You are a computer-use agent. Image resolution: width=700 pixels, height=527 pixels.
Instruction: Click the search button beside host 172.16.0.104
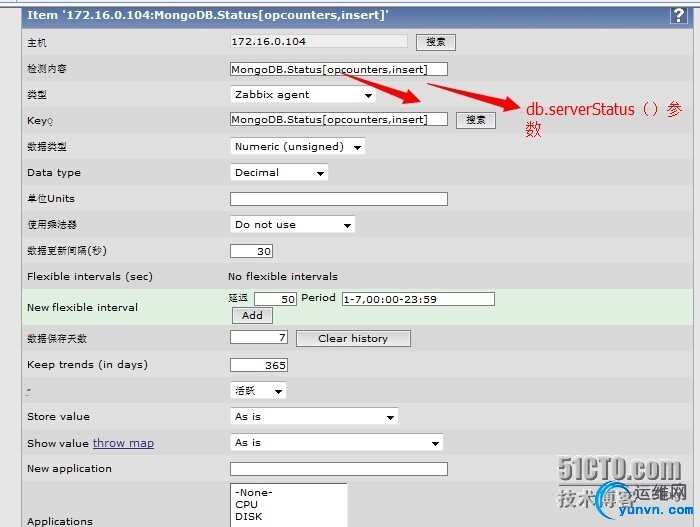(x=436, y=42)
